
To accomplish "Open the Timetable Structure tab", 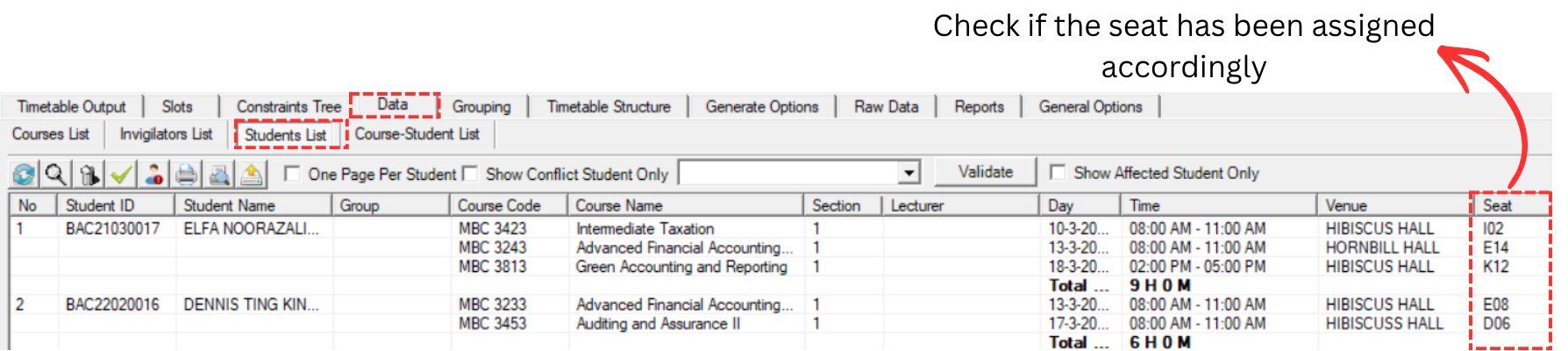I will [x=609, y=107].
